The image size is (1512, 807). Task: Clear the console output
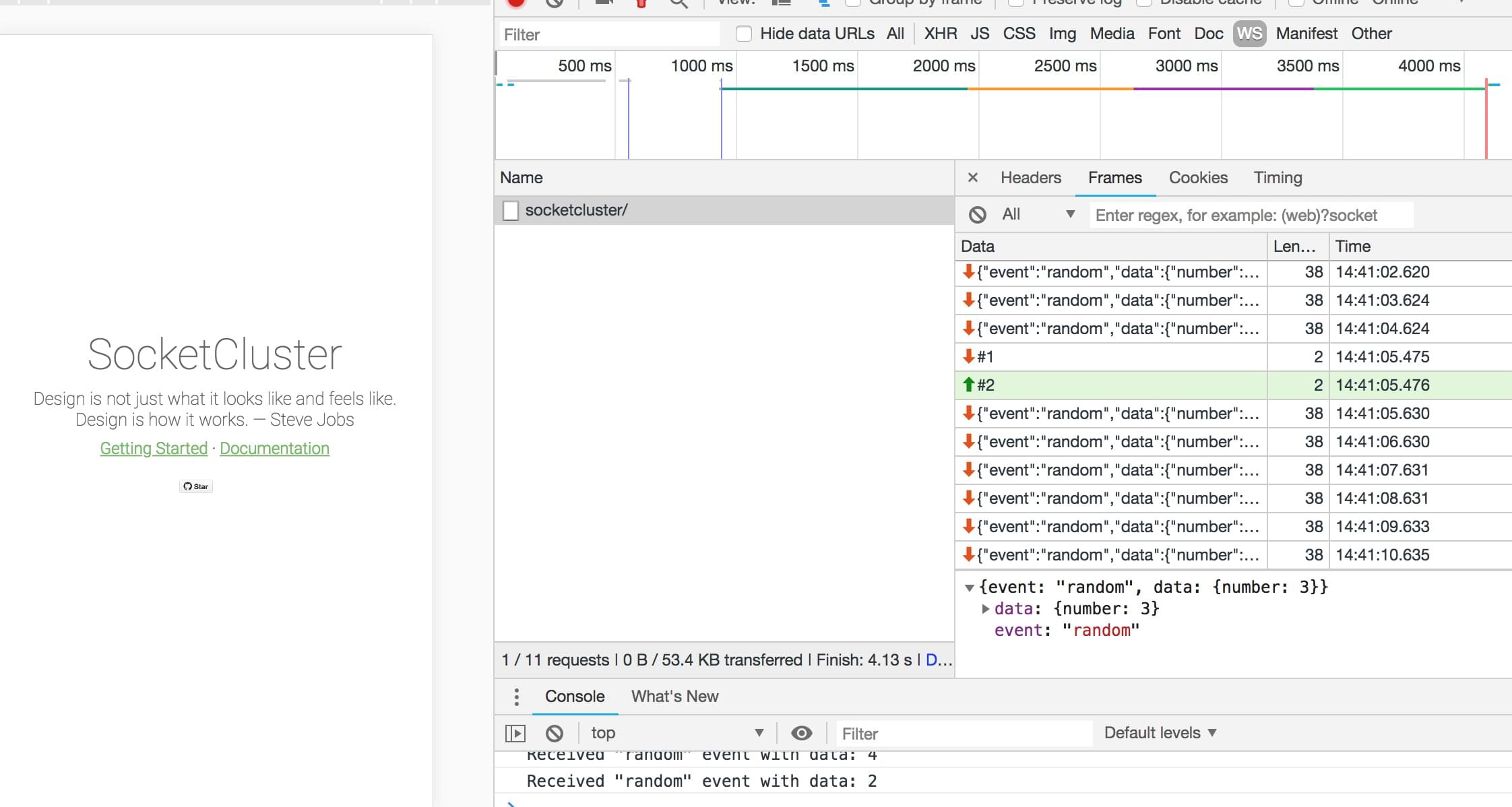pos(555,733)
